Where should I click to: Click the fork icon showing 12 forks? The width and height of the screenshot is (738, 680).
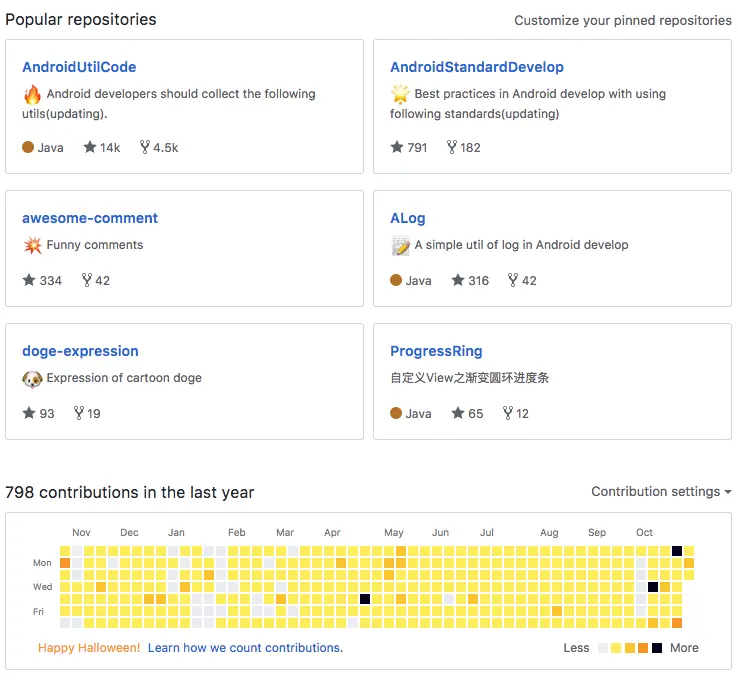pos(508,413)
